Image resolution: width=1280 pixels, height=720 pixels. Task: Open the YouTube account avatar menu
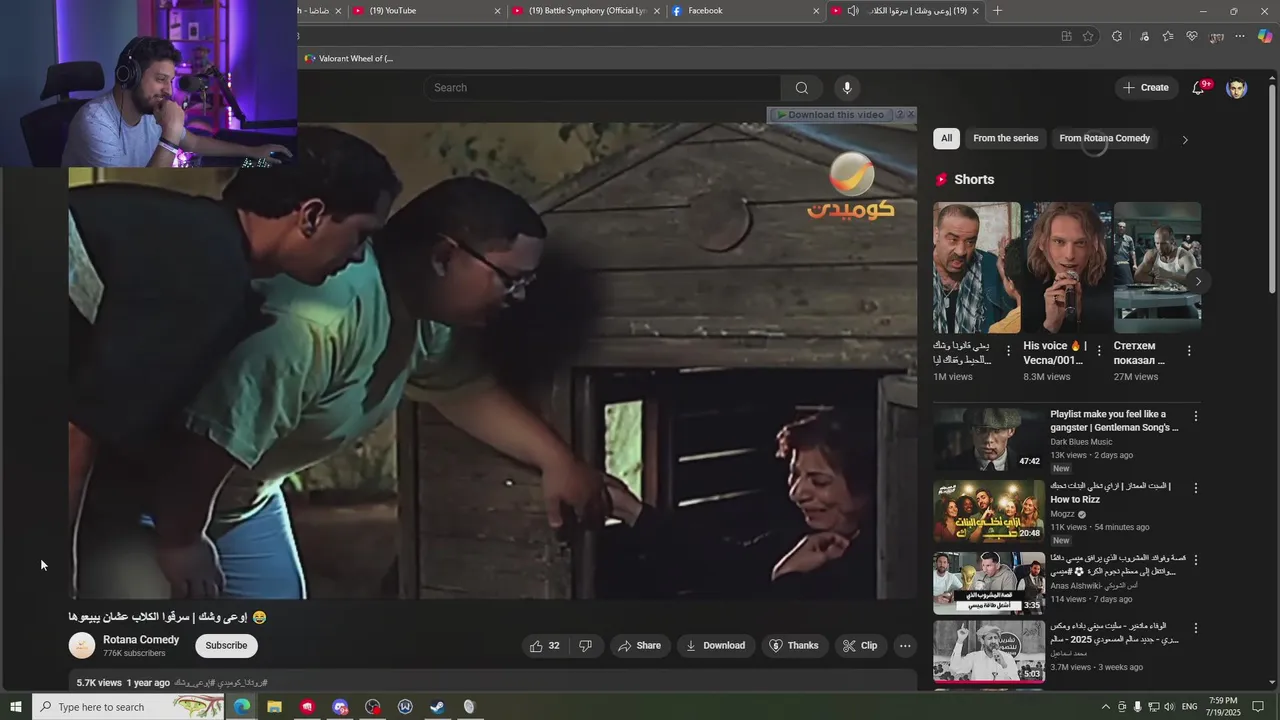pos(1237,88)
